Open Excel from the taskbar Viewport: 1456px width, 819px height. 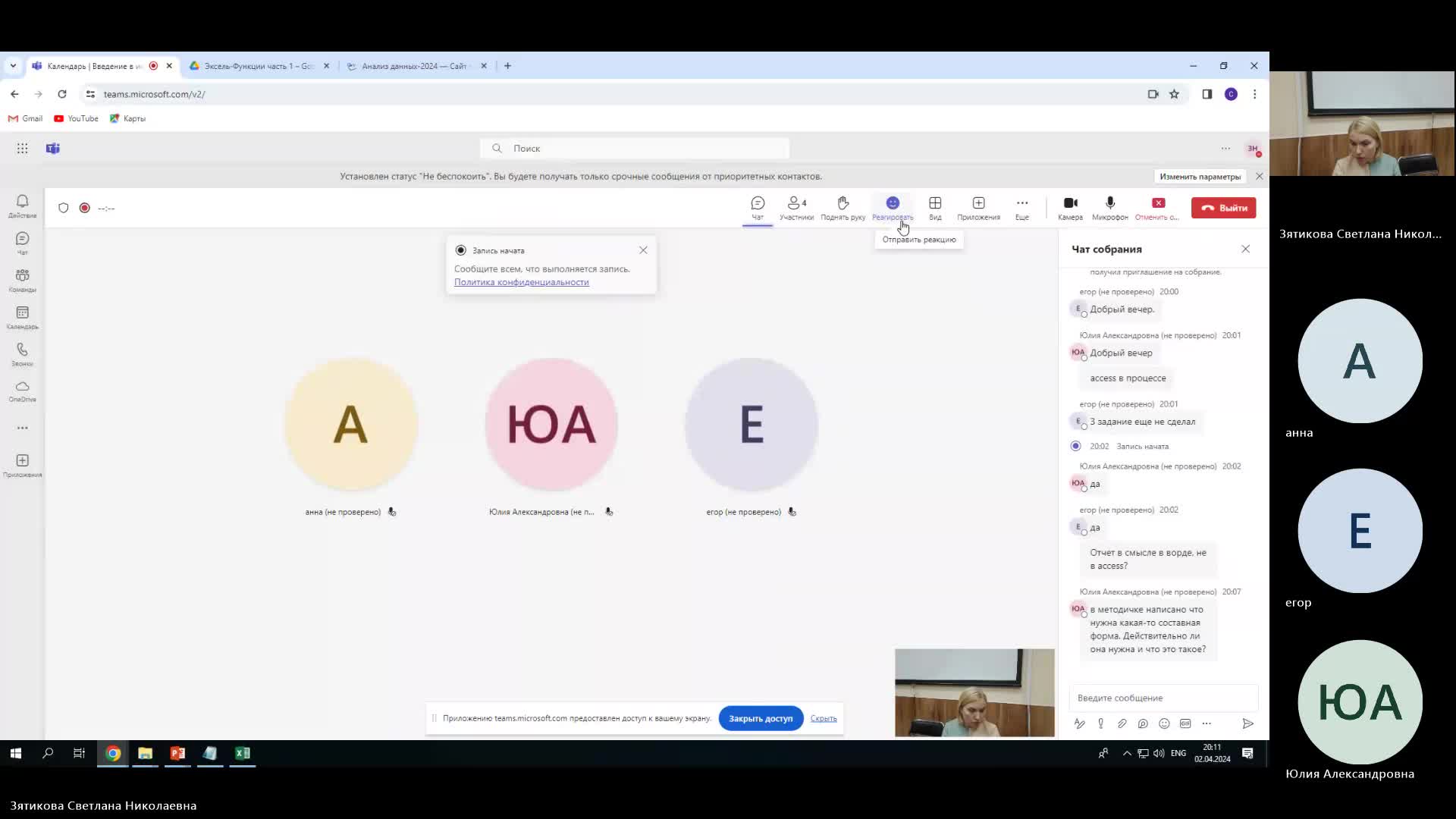pos(242,753)
